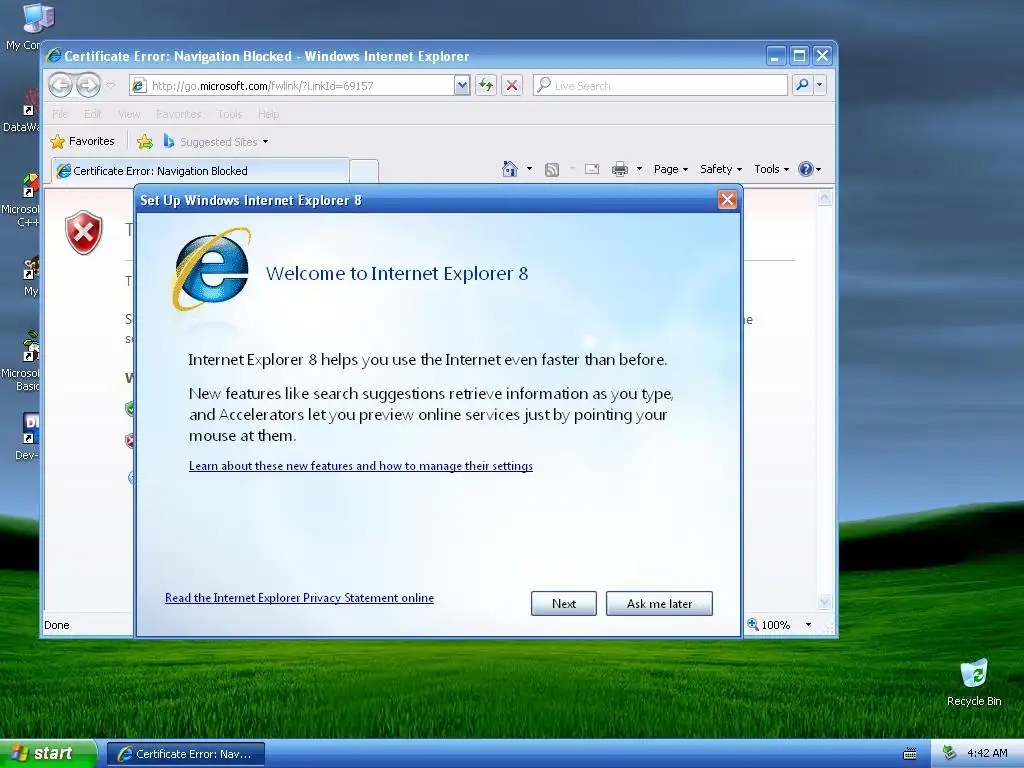Screen dimensions: 1024x768
Task: Click the Back navigation arrow button
Action: pyautogui.click(x=60, y=85)
